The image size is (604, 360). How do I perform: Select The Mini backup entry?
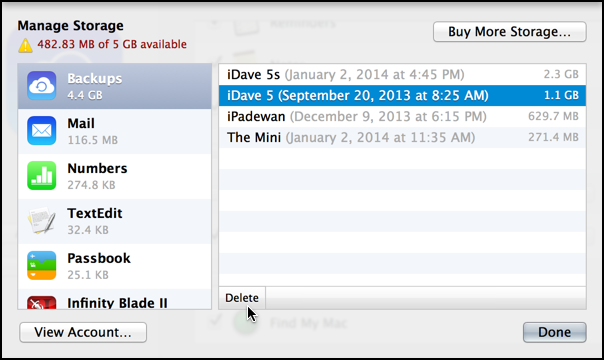[x=403, y=137]
